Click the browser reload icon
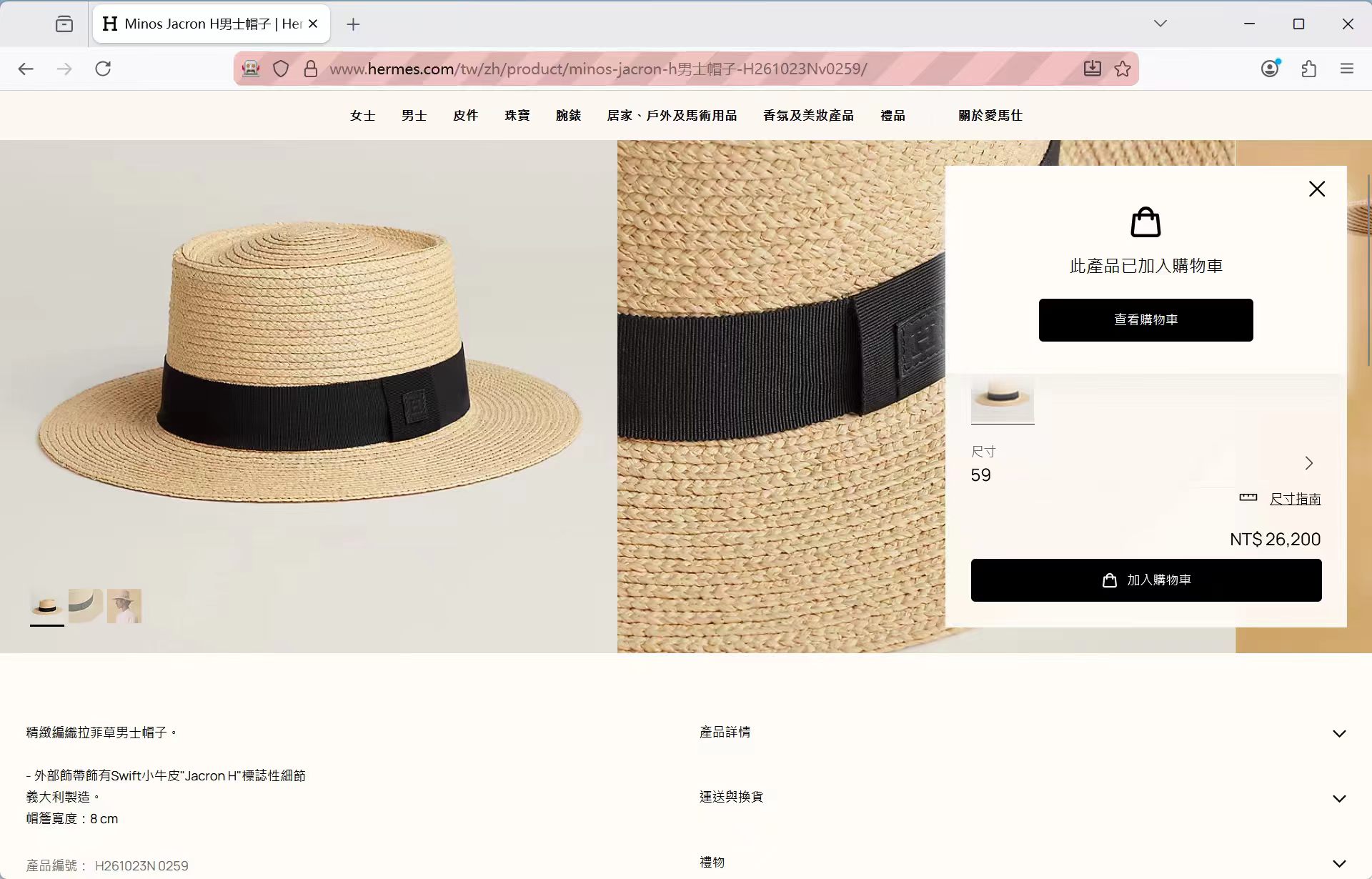This screenshot has height=879, width=1372. point(103,69)
